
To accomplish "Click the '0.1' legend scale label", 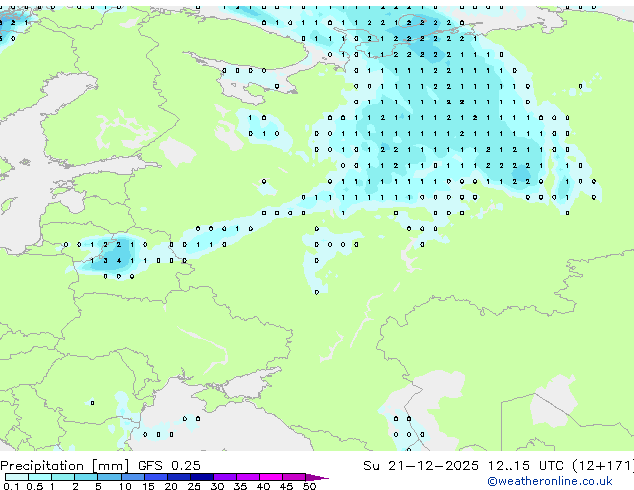I will (x=11, y=486).
